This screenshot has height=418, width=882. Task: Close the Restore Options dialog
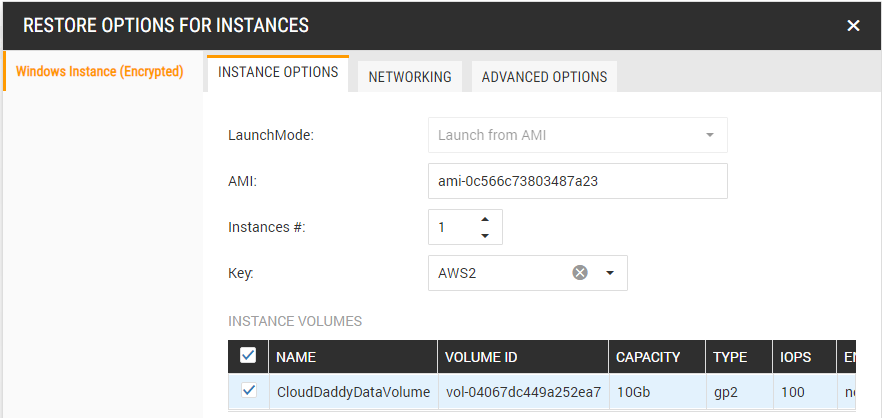pos(853,26)
